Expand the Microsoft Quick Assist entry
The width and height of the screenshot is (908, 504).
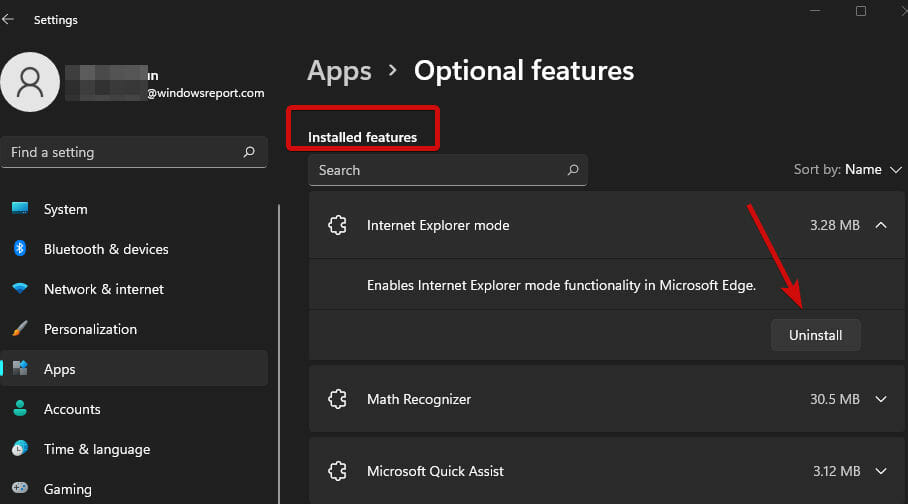coord(881,471)
